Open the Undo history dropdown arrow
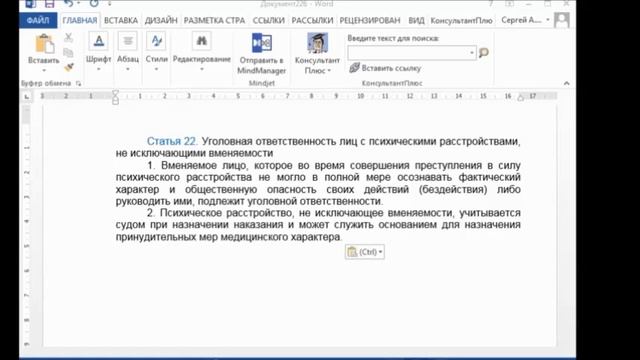The width and height of the screenshot is (640, 360). 78,4
